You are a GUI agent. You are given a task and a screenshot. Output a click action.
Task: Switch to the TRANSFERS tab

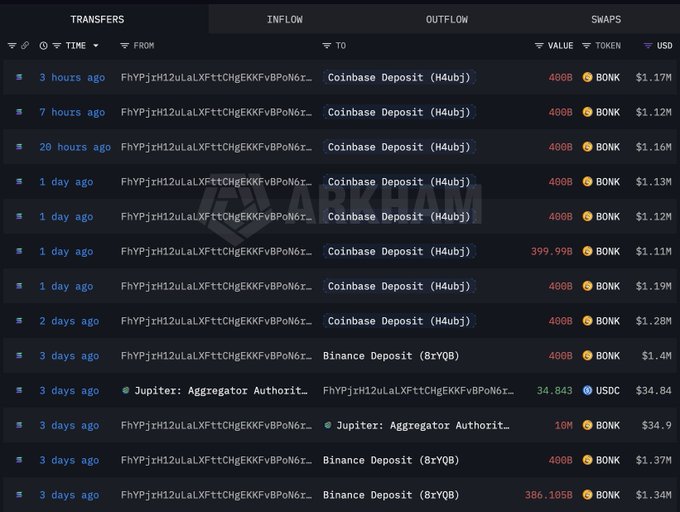pos(97,20)
